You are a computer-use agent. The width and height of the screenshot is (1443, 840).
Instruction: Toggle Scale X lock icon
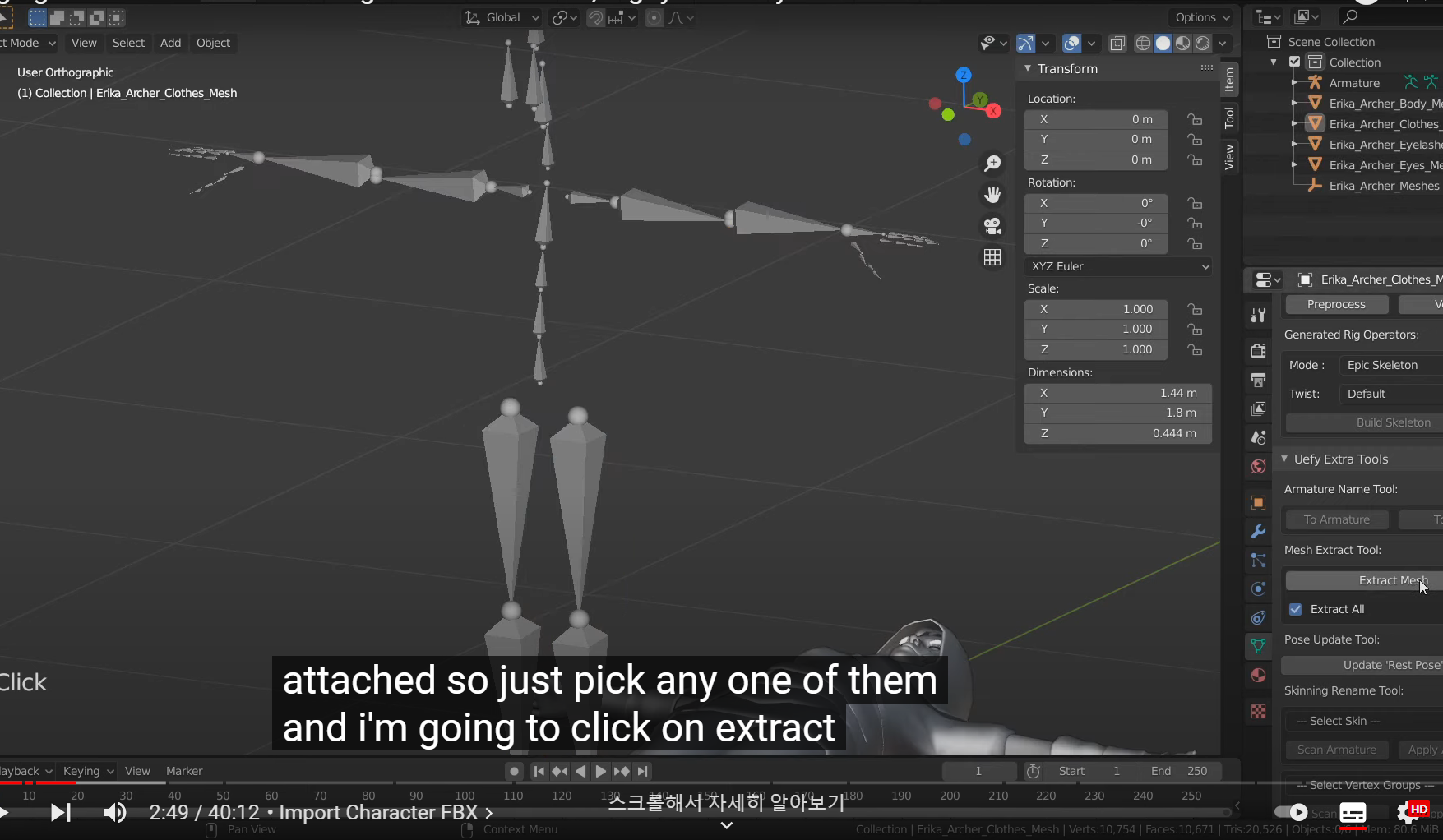click(1195, 309)
